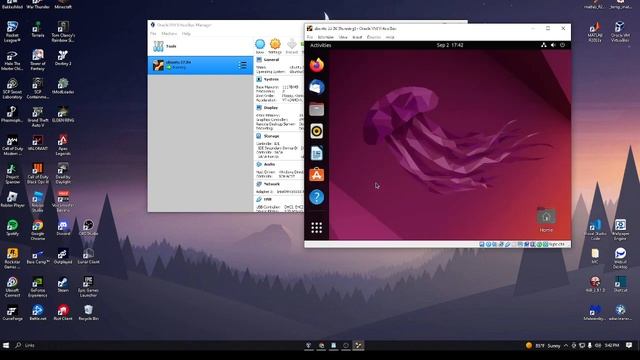Viewport: 640px width, 360px height.
Task: Select the Wallpaper Engine desktop icon
Action: point(620,230)
